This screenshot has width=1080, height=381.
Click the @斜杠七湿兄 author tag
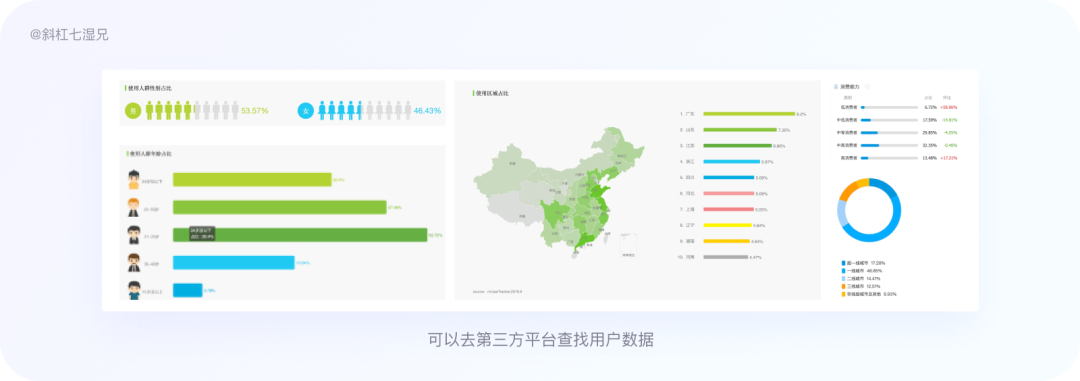69,34
